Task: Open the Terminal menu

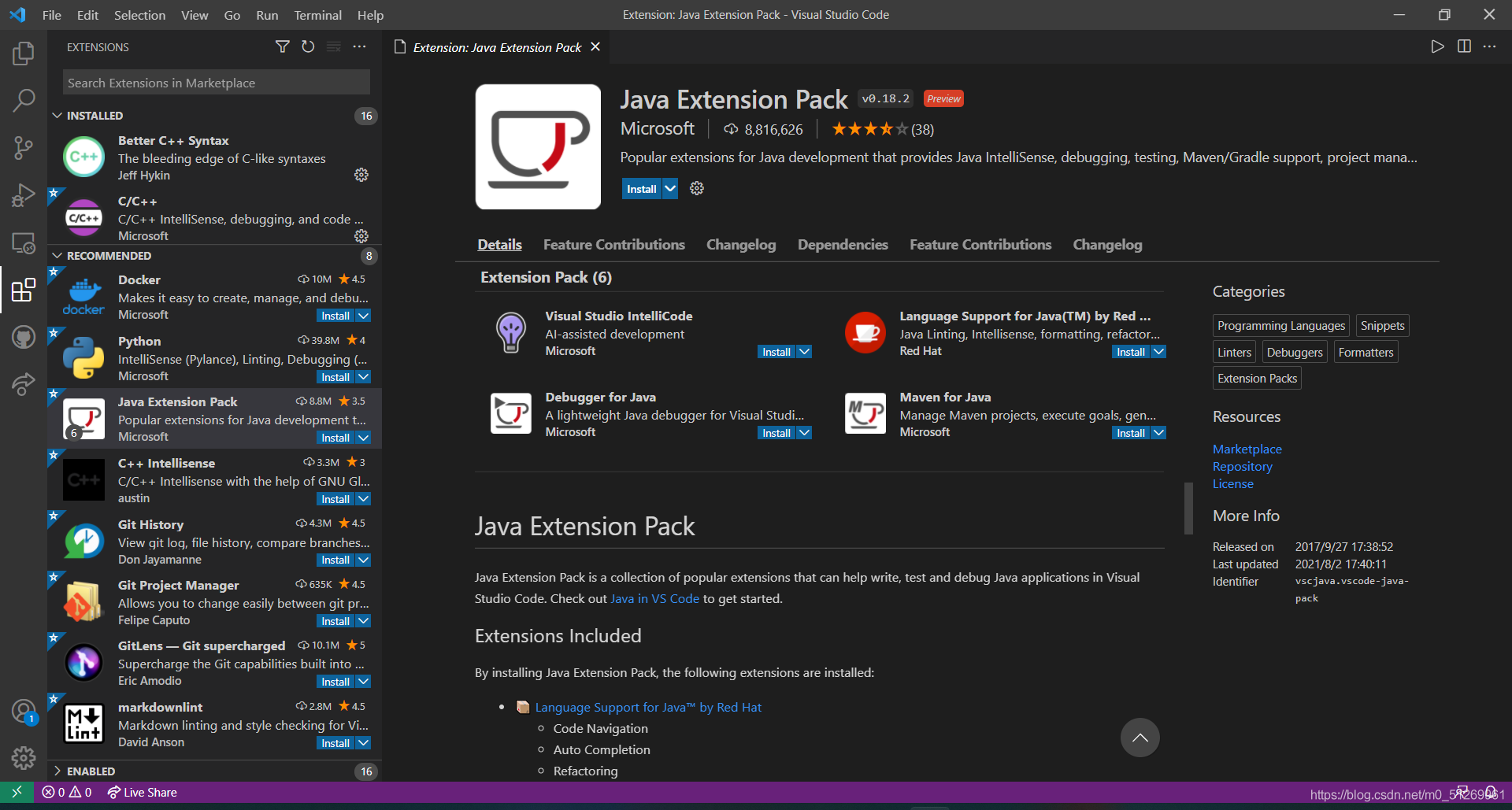Action: (x=317, y=15)
